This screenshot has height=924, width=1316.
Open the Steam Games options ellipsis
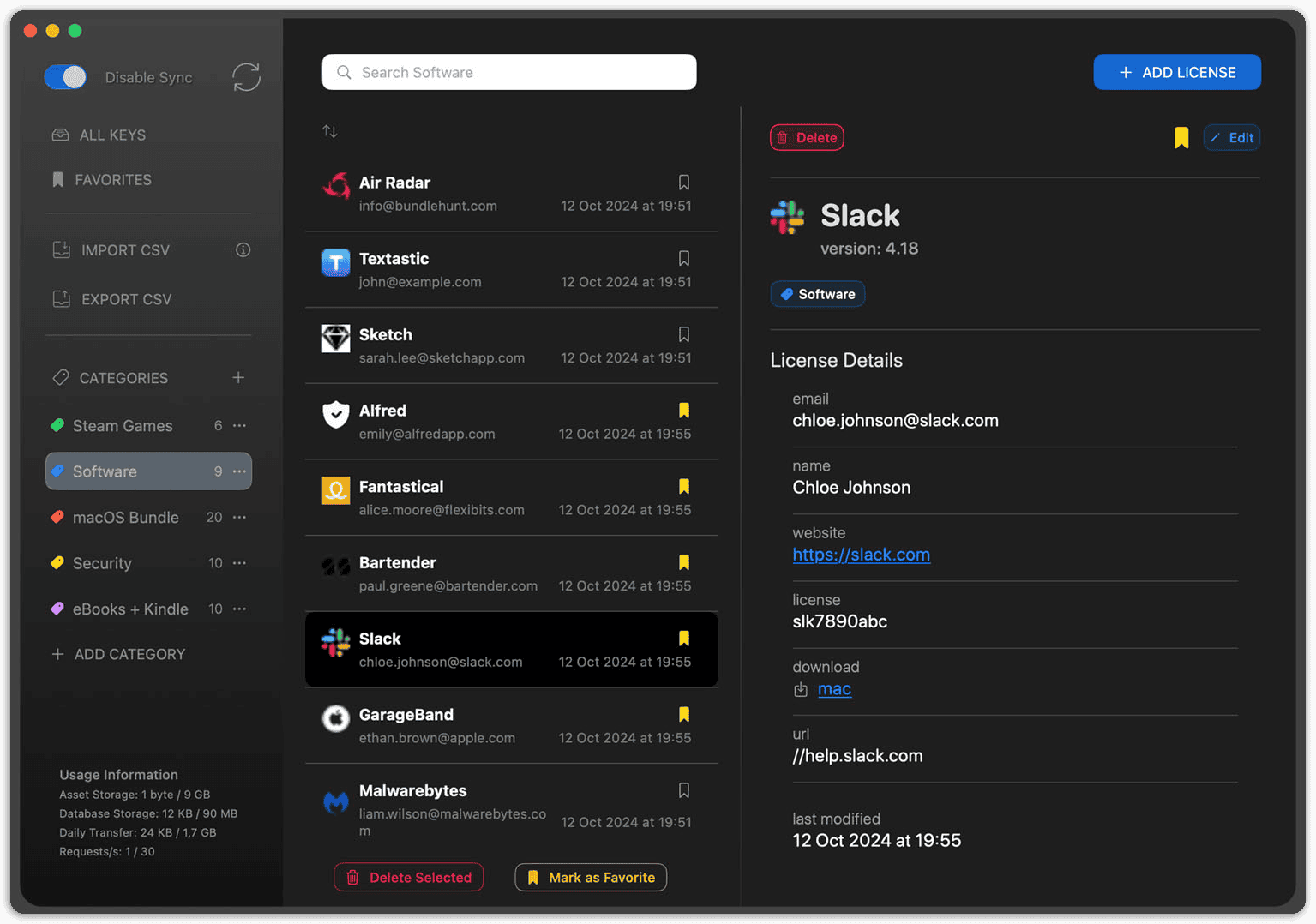point(240,426)
